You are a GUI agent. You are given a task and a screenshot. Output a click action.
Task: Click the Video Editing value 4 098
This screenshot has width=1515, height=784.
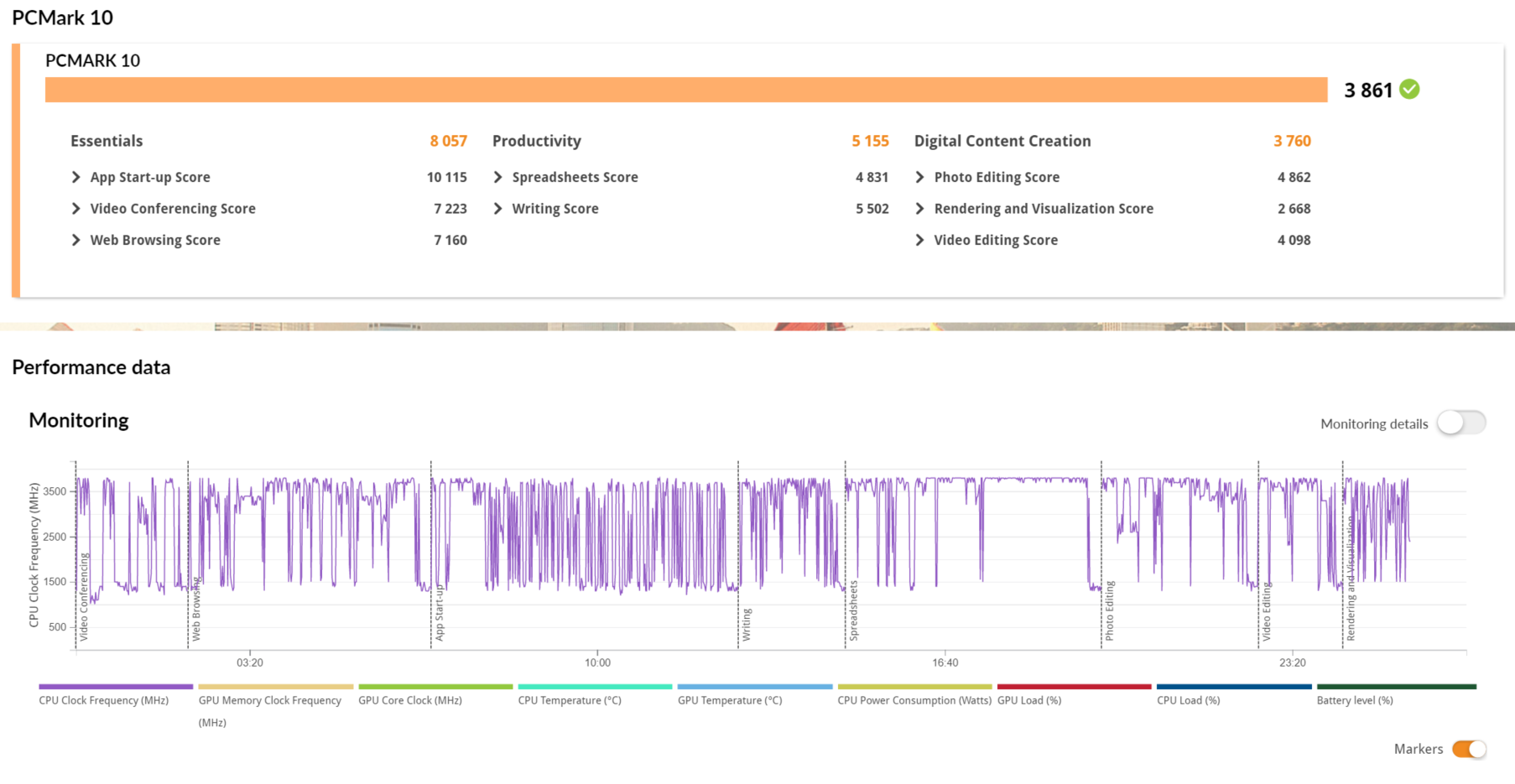(x=1294, y=240)
